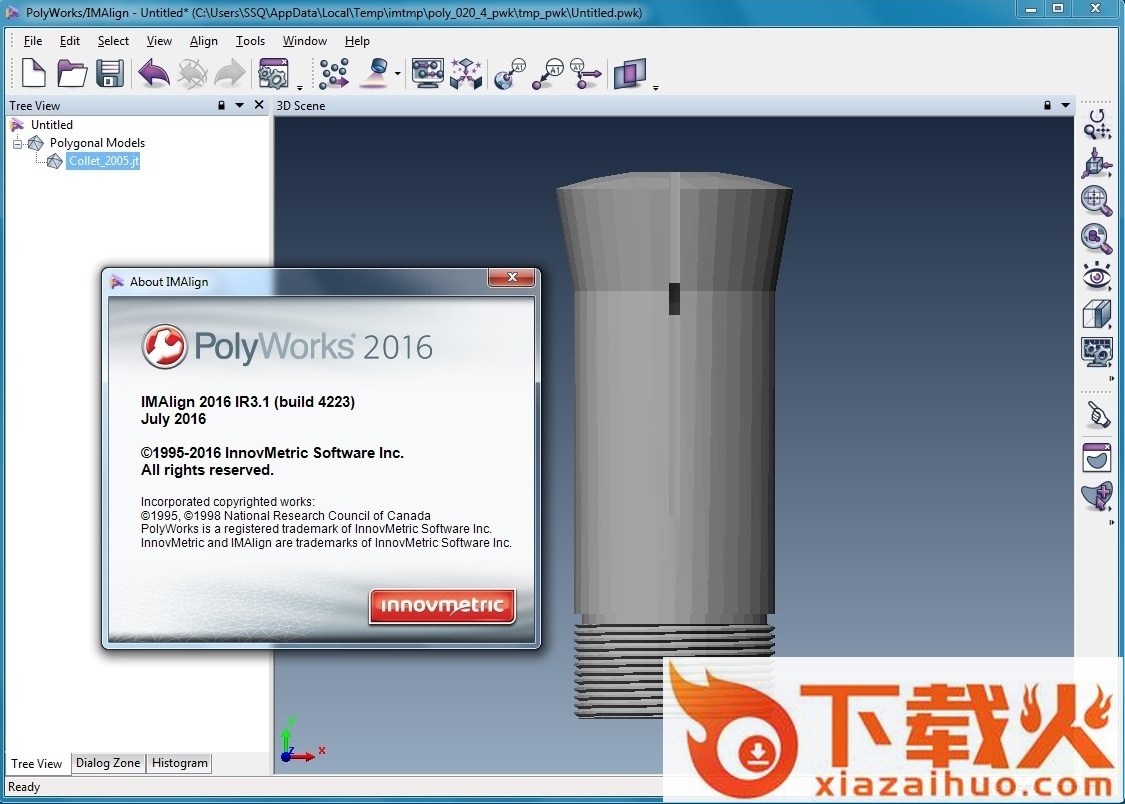Screen dimensions: 1125x804
Task: Click the zoom-to-fit magnifier icon
Action: [x=1096, y=200]
